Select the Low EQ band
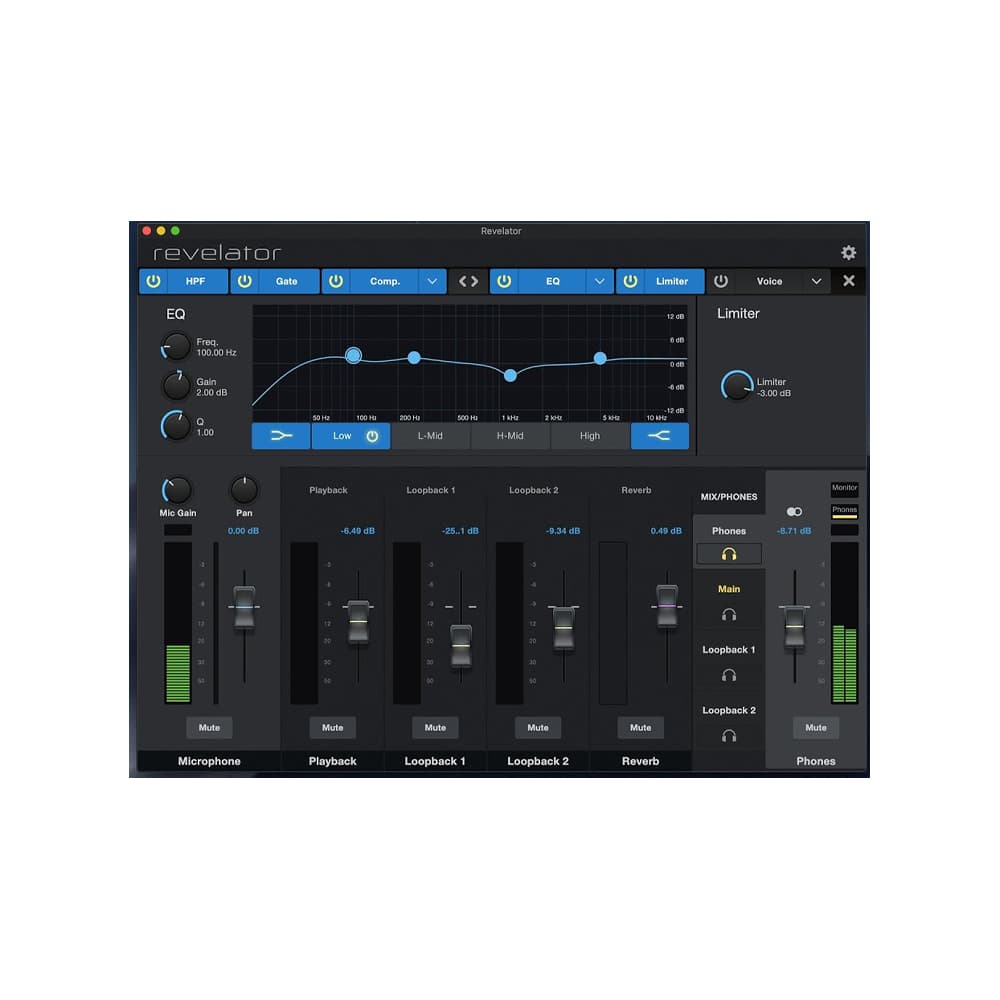The width and height of the screenshot is (1000, 1000). [x=342, y=436]
